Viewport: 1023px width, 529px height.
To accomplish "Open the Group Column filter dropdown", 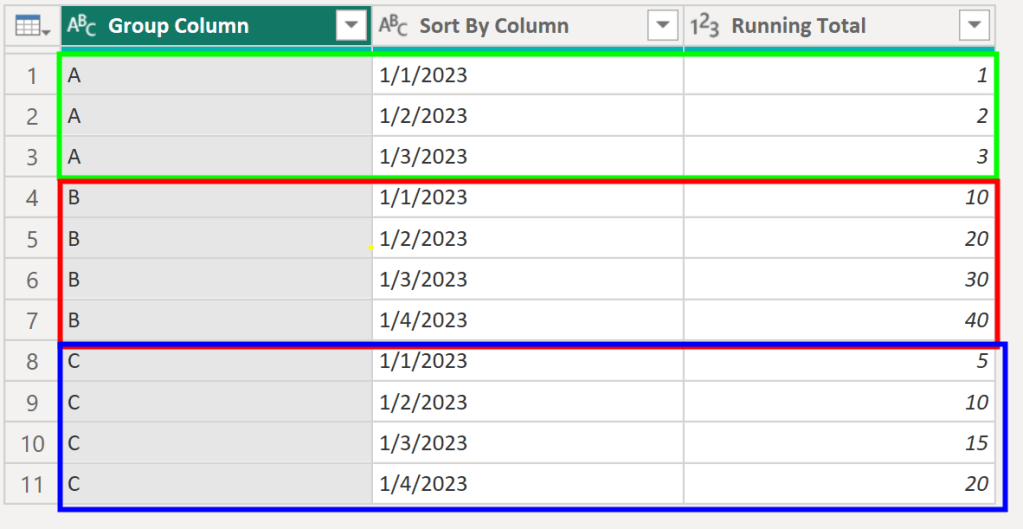I will point(351,26).
